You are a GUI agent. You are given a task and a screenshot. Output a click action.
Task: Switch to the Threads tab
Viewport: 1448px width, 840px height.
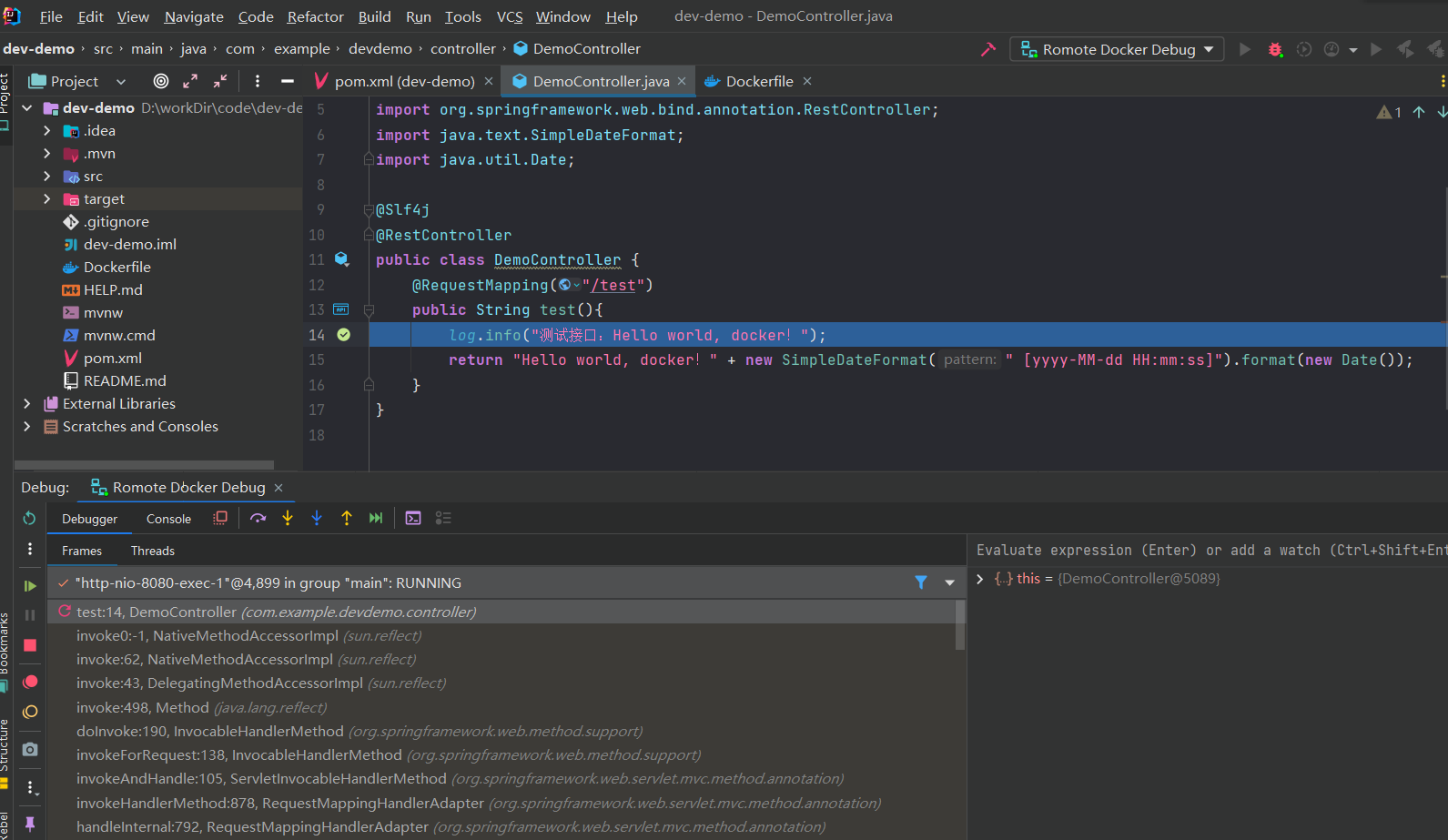152,551
